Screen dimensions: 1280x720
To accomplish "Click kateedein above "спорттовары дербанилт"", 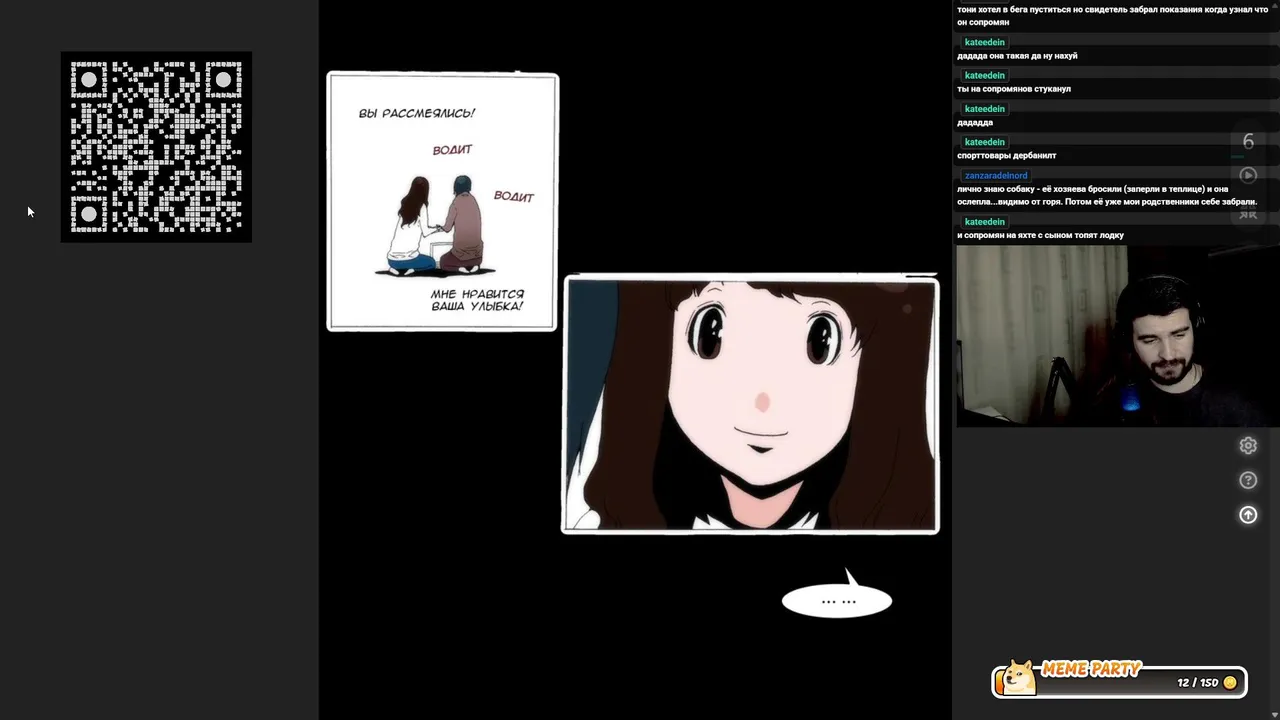I will [x=985, y=142].
